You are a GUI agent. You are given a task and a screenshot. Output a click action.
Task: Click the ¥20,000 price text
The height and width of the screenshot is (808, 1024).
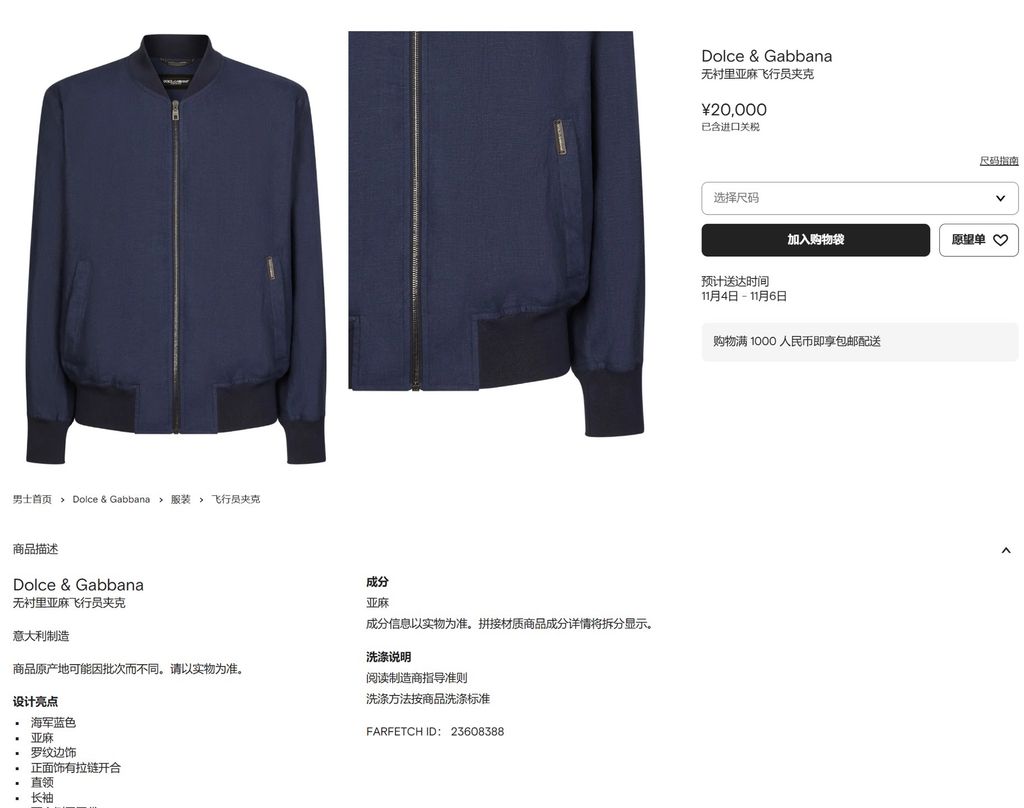734,110
